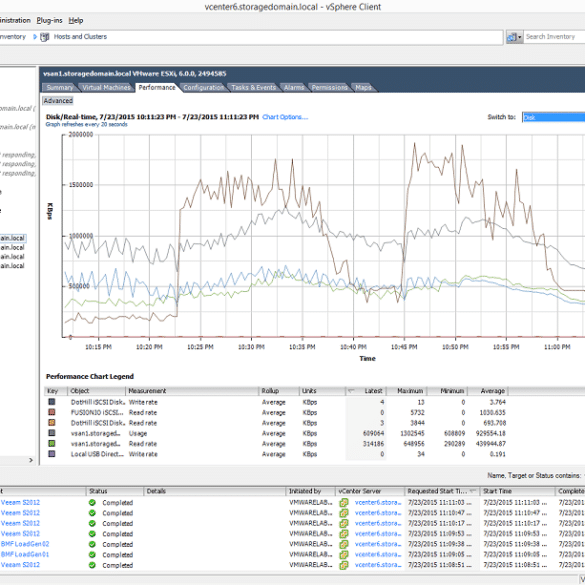Select the Performance tab
The width and height of the screenshot is (585, 585).
157,88
